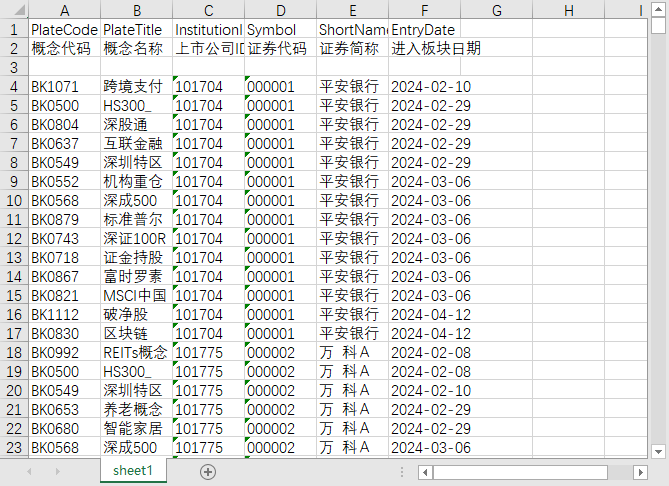
Task: Select cell 深证100R
Action: coord(137,239)
